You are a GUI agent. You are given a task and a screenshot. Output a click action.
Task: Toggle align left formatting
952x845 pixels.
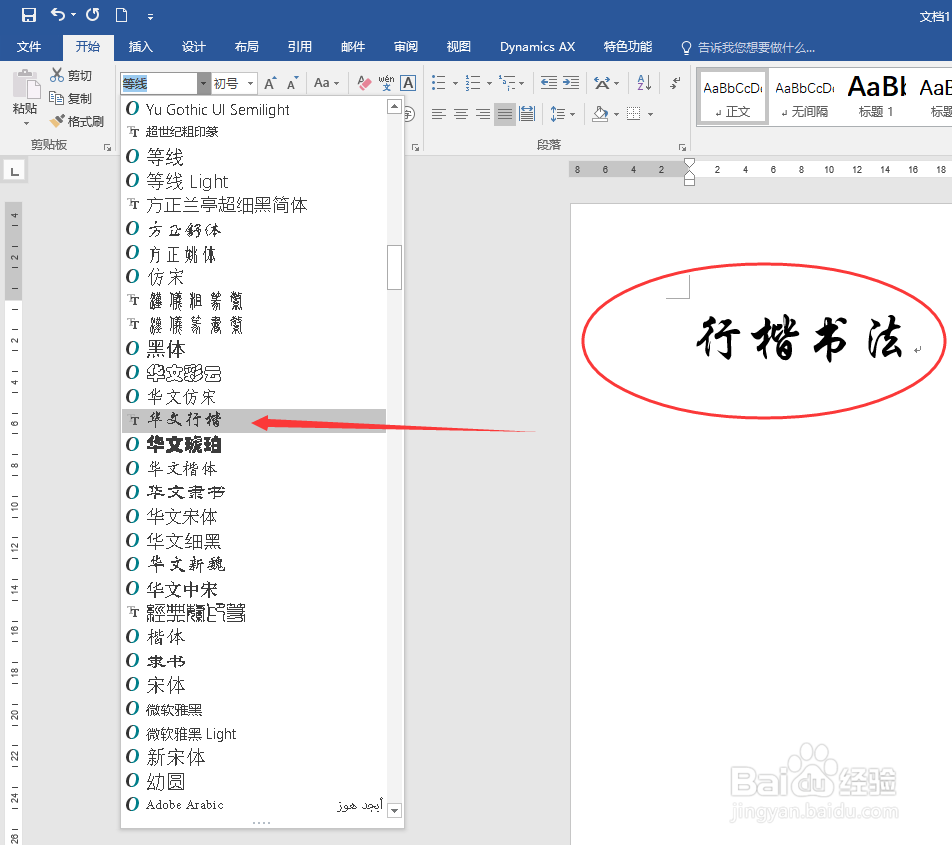pos(438,113)
